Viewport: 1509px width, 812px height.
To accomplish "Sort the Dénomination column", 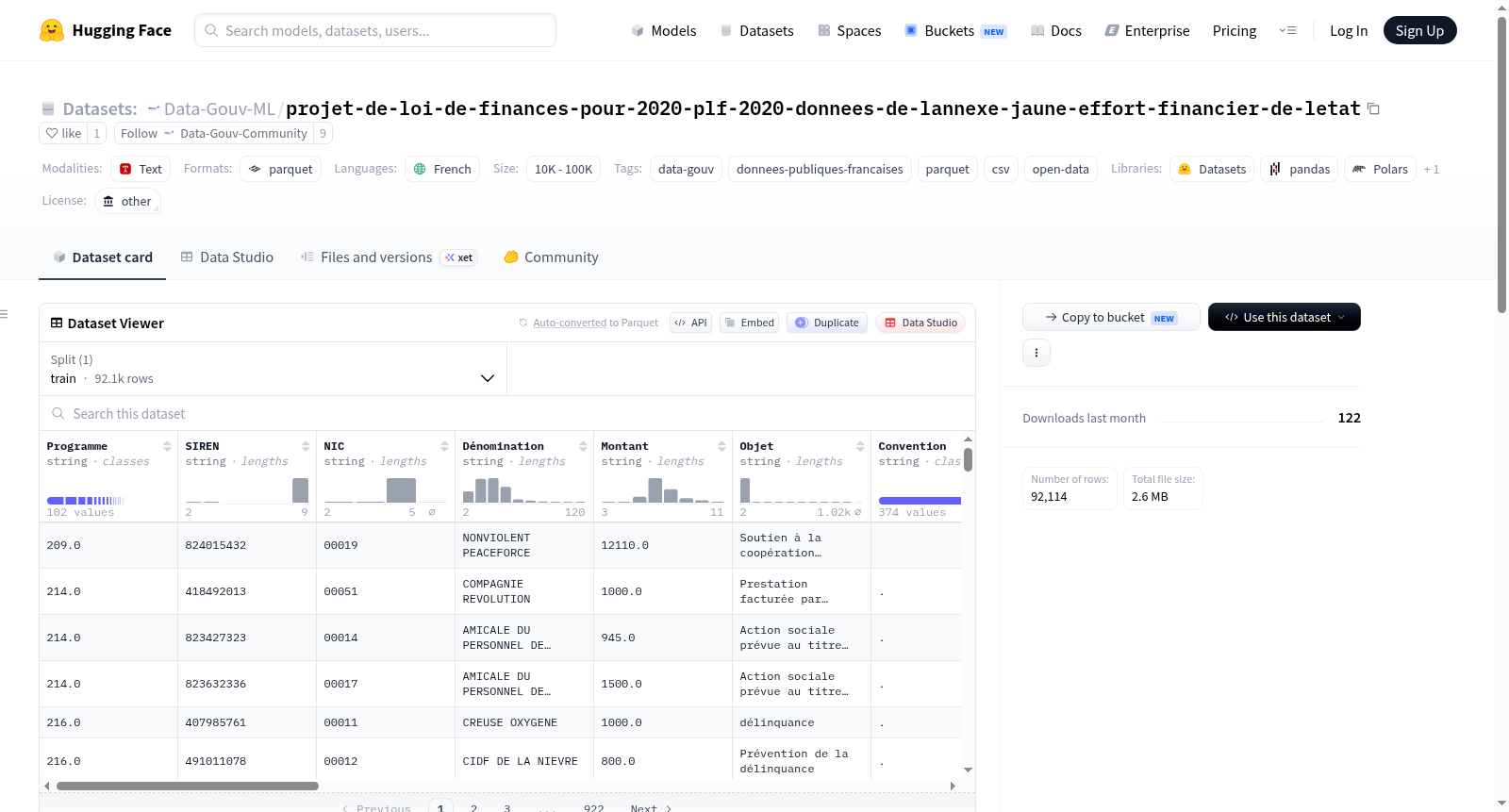I will pyautogui.click(x=583, y=446).
